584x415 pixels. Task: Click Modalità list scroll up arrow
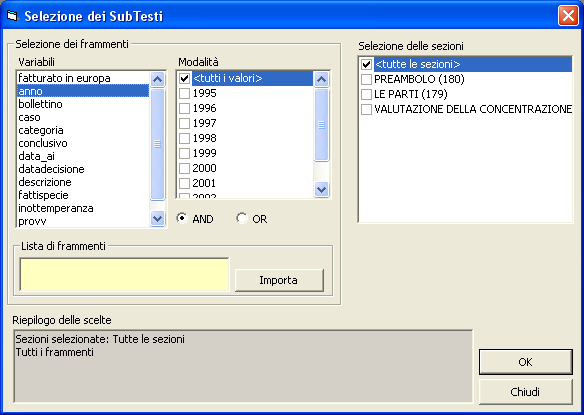[321, 79]
